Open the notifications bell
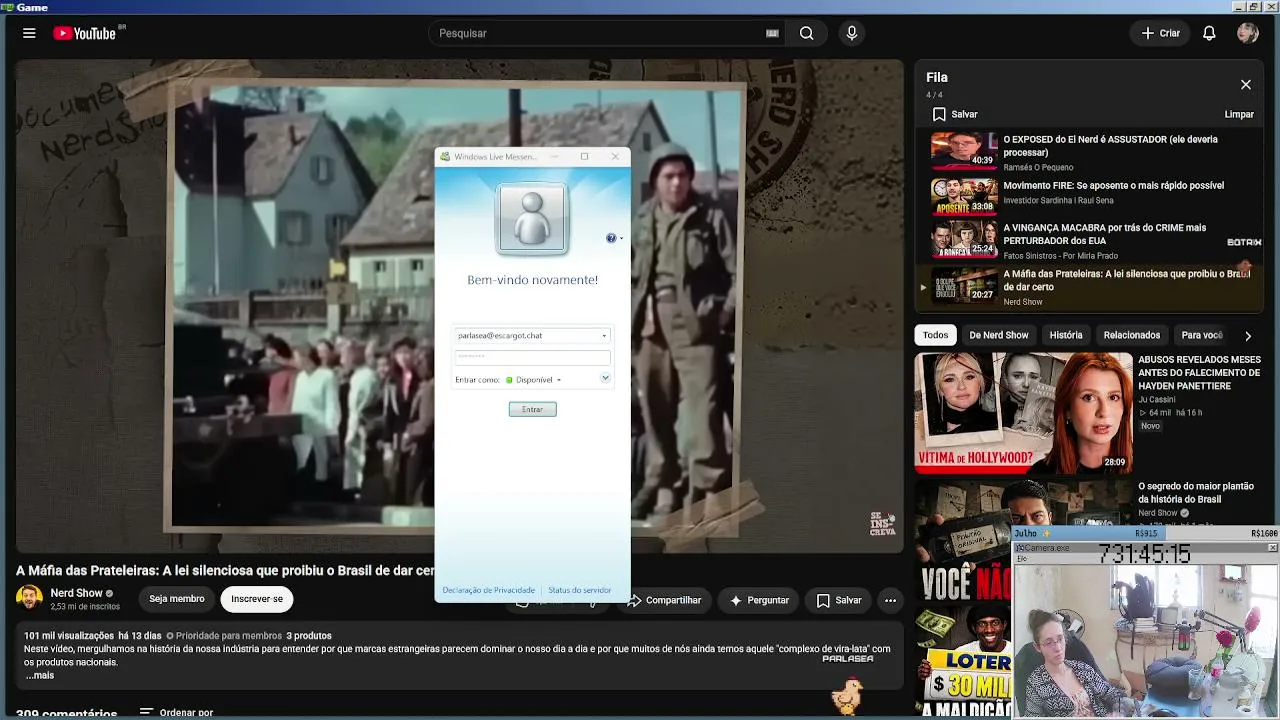The height and width of the screenshot is (720, 1280). (x=1209, y=33)
